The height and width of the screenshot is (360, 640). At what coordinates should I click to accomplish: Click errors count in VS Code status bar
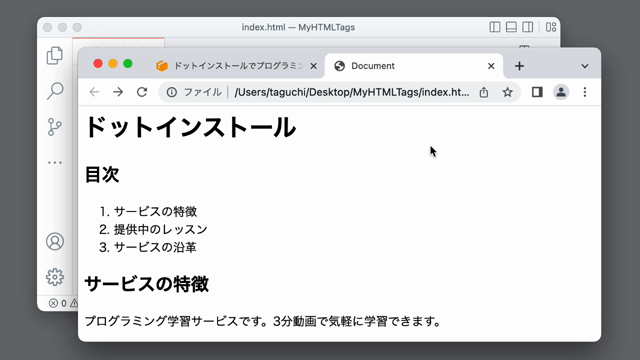pyautogui.click(x=58, y=303)
